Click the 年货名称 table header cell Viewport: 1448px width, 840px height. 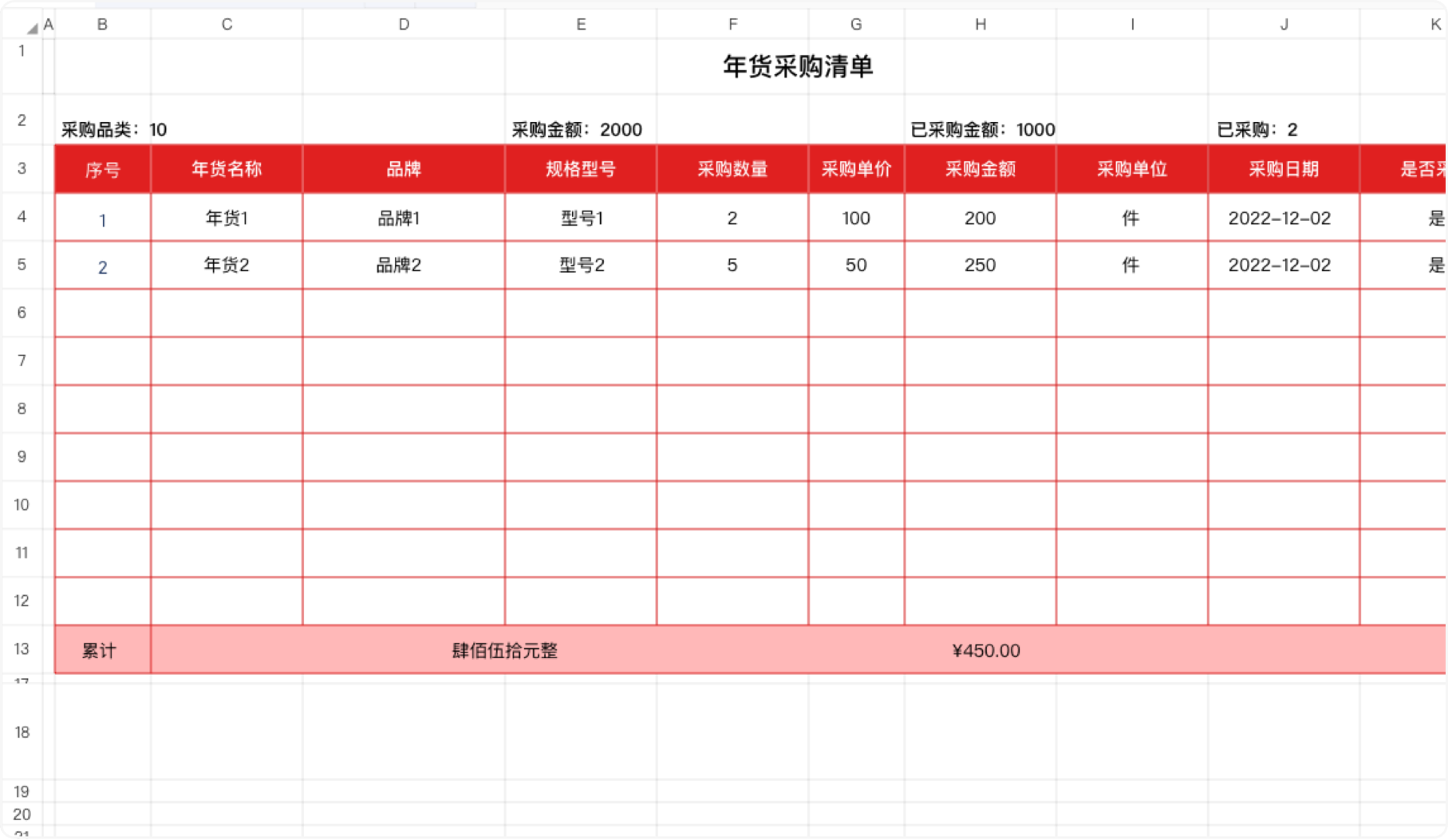pyautogui.click(x=227, y=169)
